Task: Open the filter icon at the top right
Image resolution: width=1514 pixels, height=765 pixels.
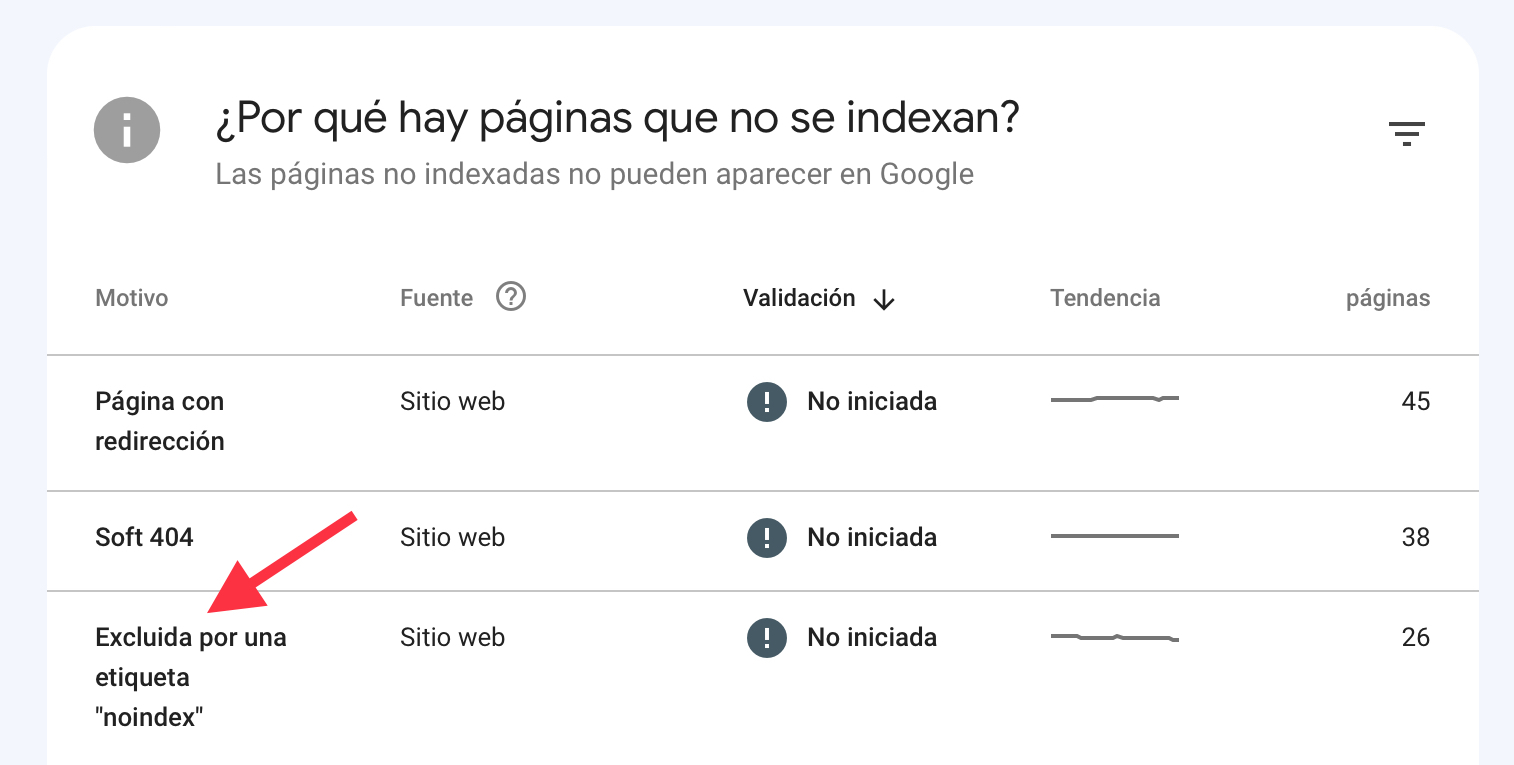Action: (x=1408, y=132)
